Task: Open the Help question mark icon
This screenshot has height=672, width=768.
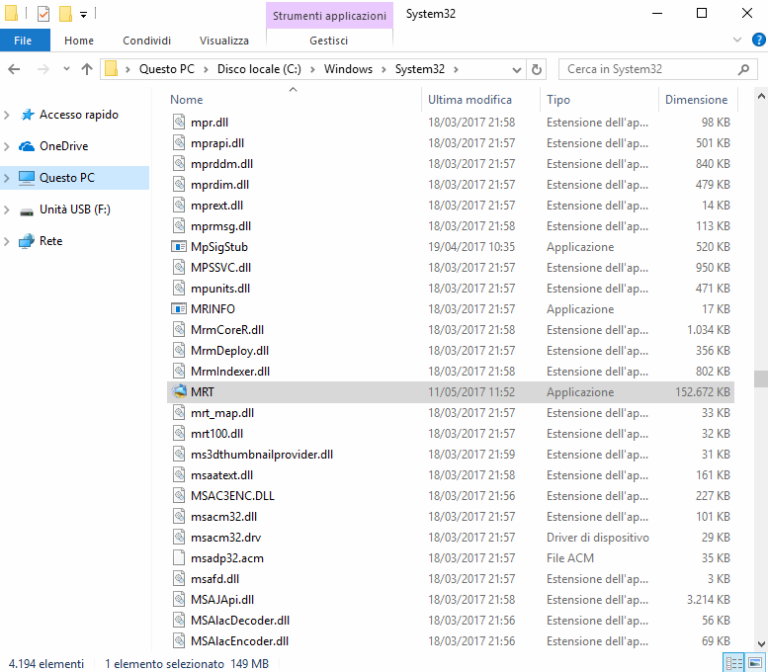Action: tap(759, 40)
